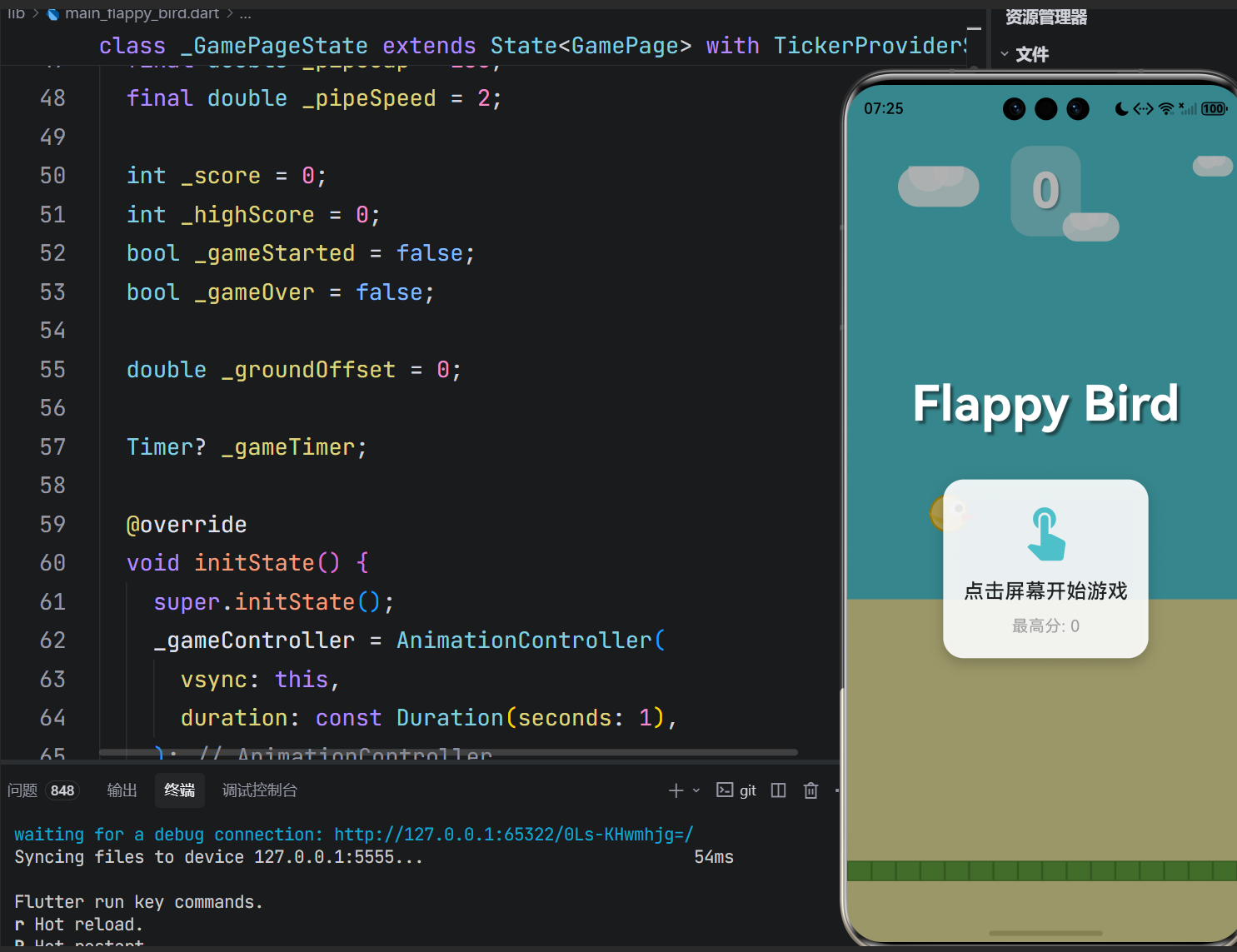This screenshot has height=952, width=1237.
Task: Click the super.initState() call
Action: [274, 602]
